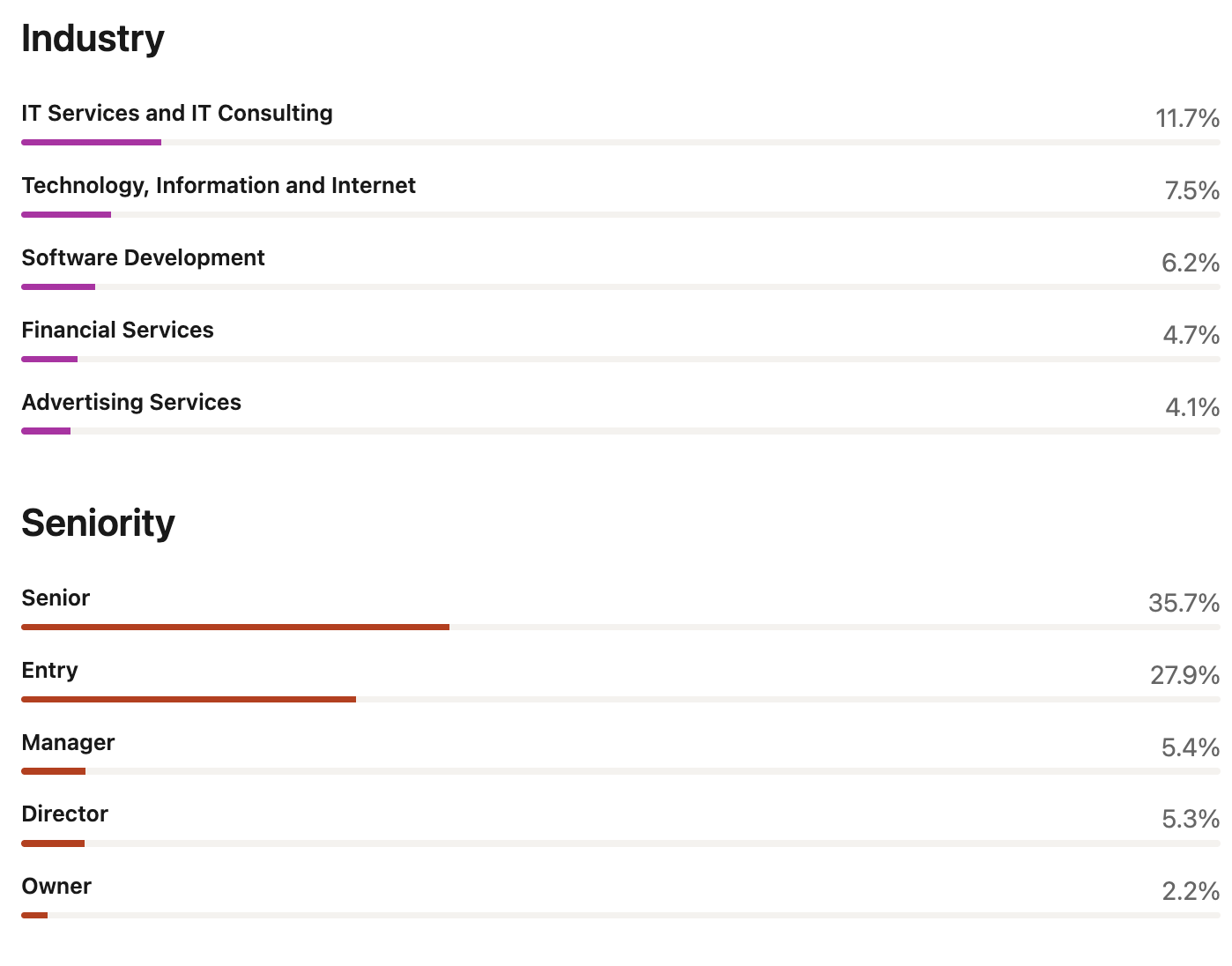Click the 27.9% Entry percentage
The width and height of the screenshot is (1232, 966).
point(1184,675)
